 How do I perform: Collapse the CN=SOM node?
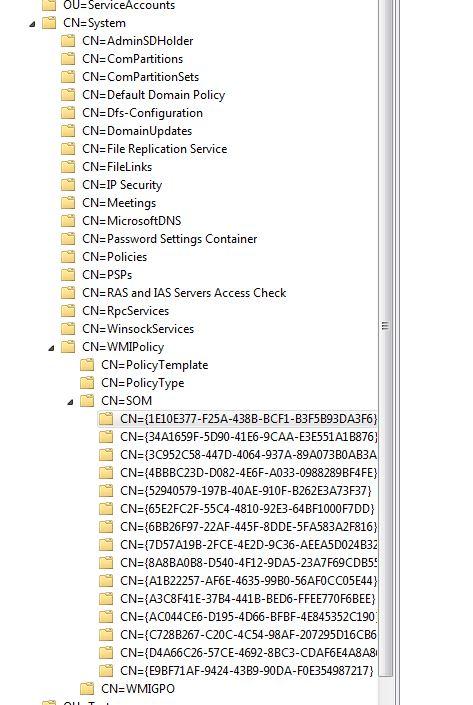(70, 402)
